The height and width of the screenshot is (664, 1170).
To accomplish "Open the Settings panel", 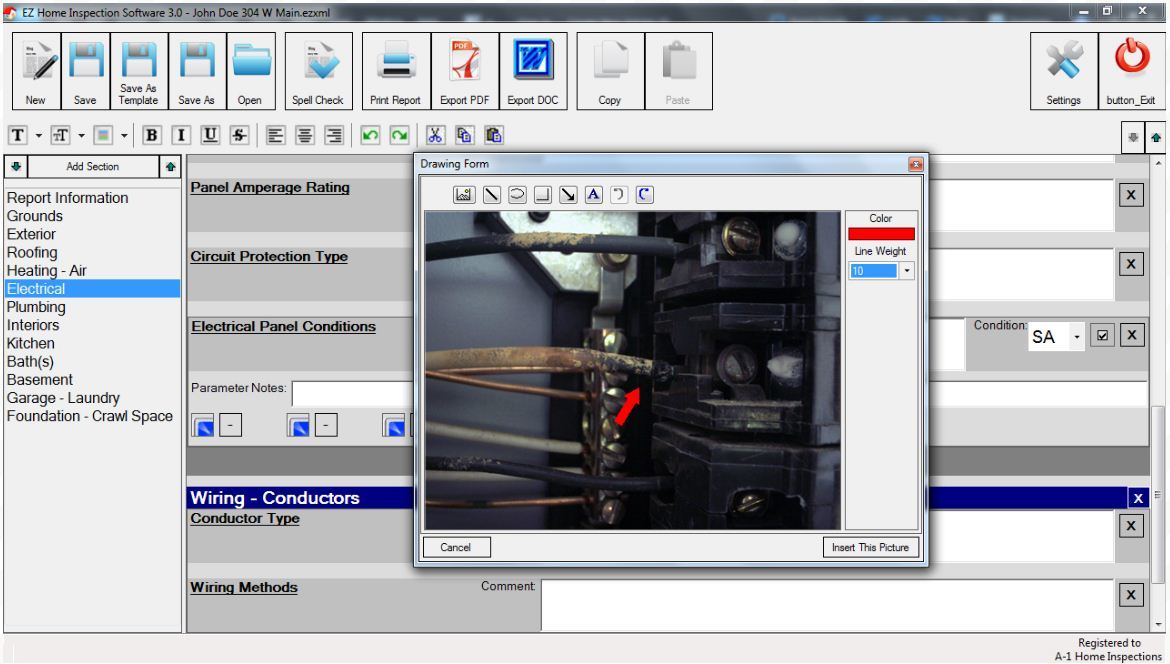I will pyautogui.click(x=1063, y=70).
